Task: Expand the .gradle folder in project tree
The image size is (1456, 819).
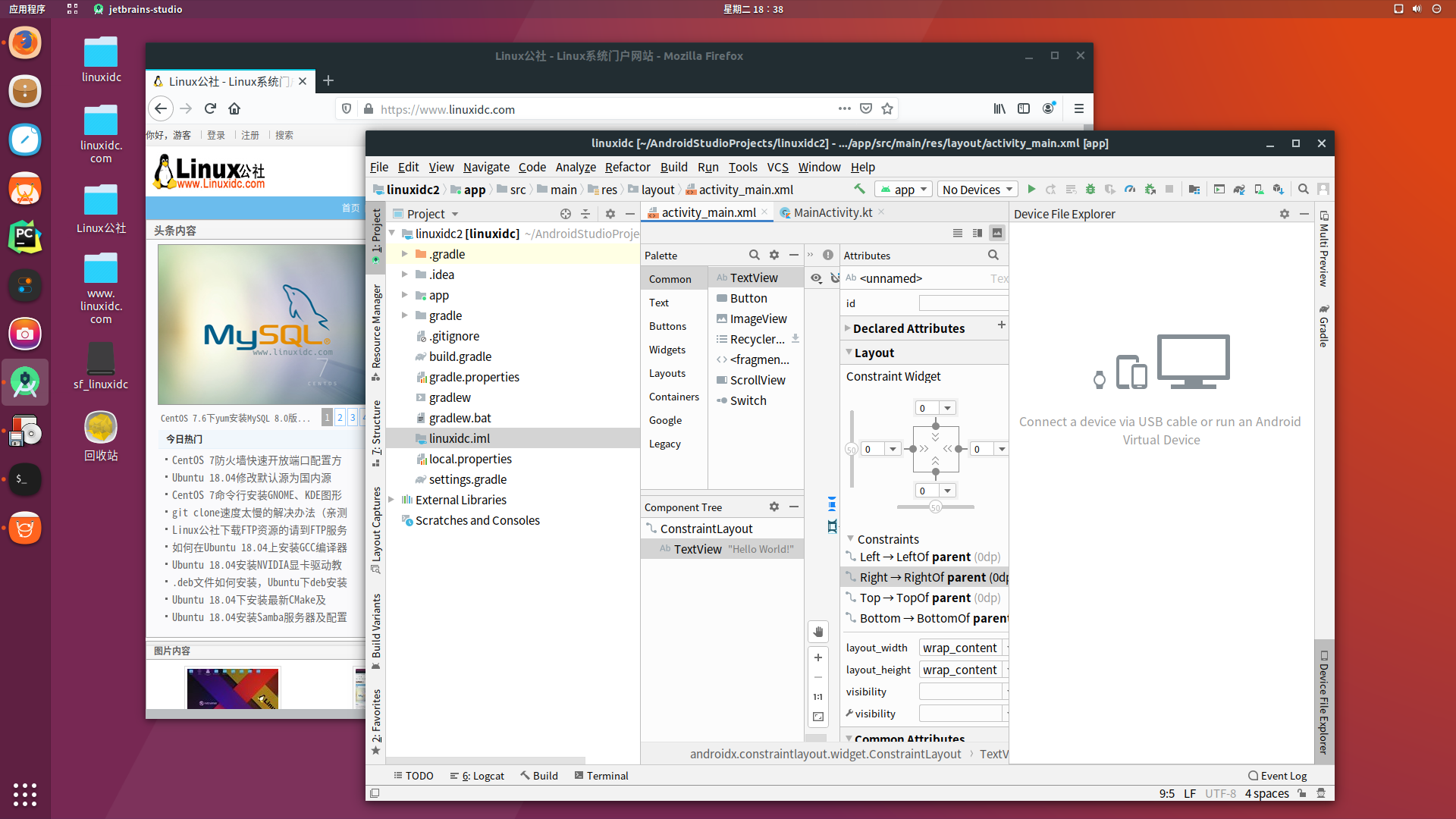Action: tap(405, 254)
